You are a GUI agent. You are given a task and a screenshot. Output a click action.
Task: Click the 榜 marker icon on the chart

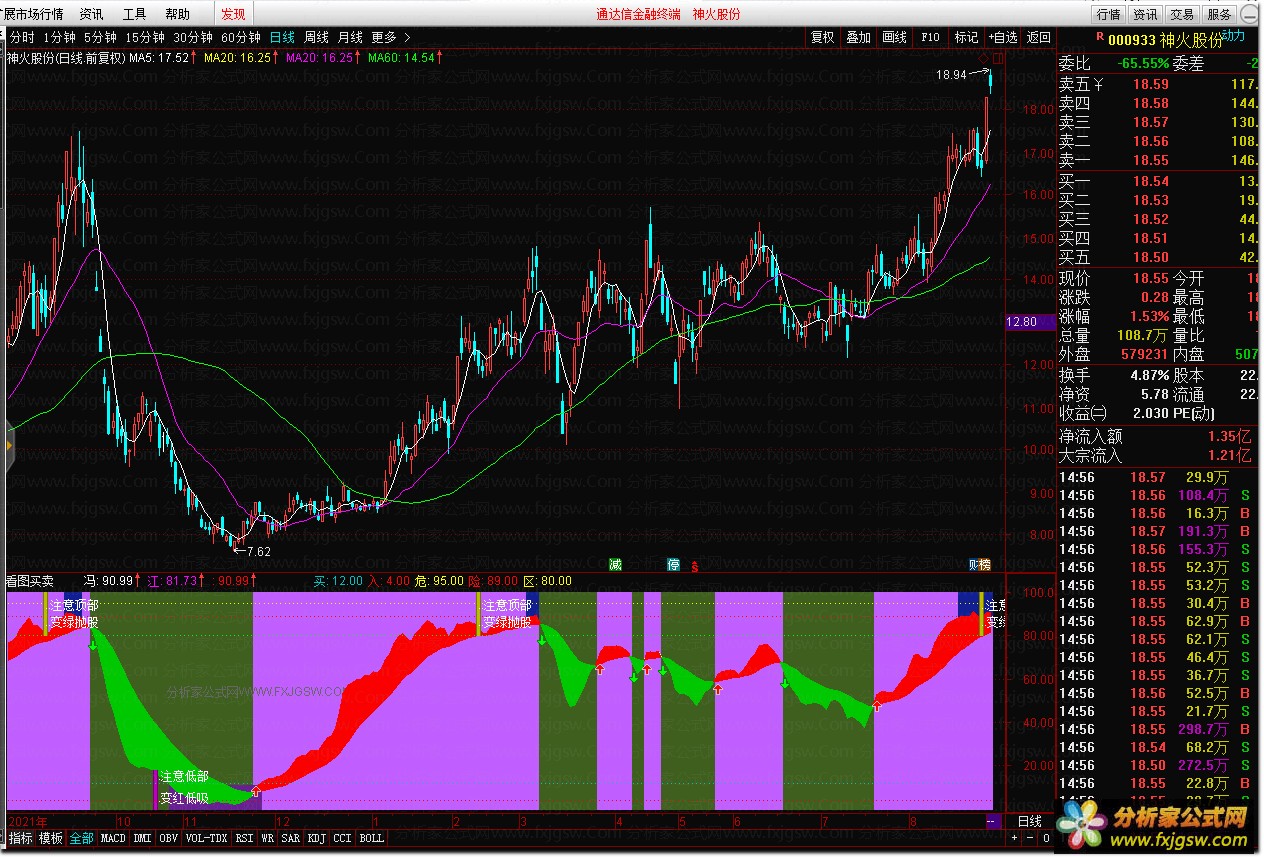[x=985, y=565]
